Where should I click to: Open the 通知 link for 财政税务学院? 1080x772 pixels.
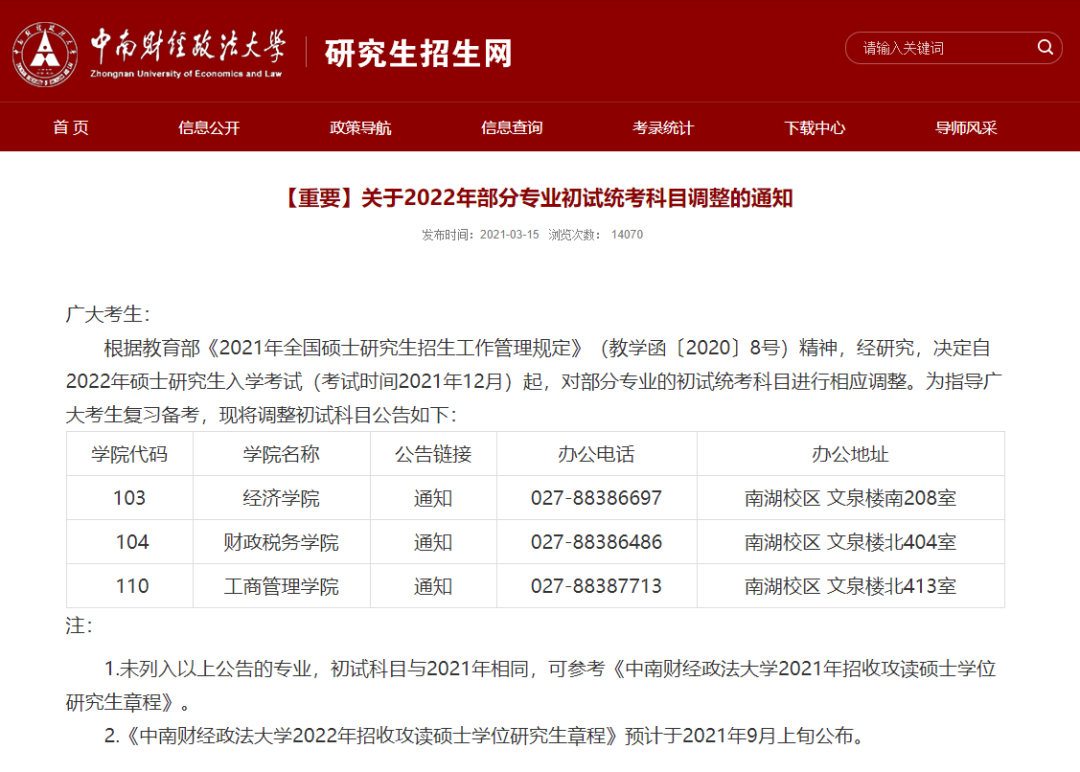(432, 542)
